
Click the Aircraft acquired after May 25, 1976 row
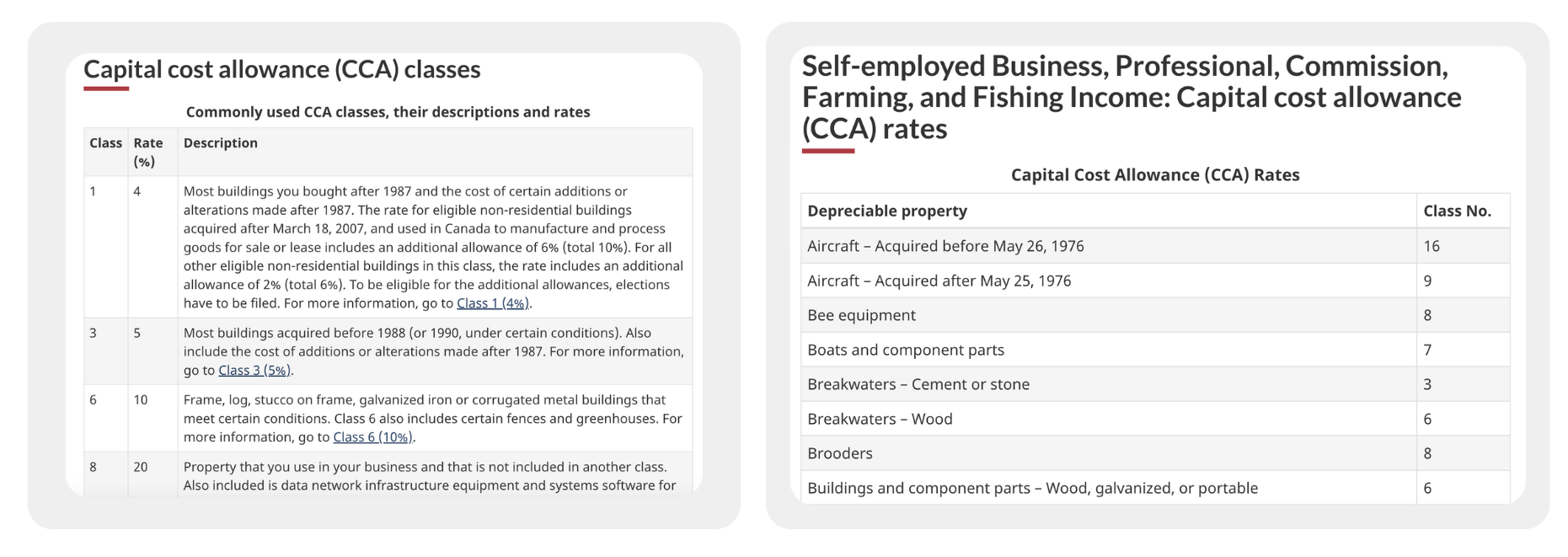939,281
